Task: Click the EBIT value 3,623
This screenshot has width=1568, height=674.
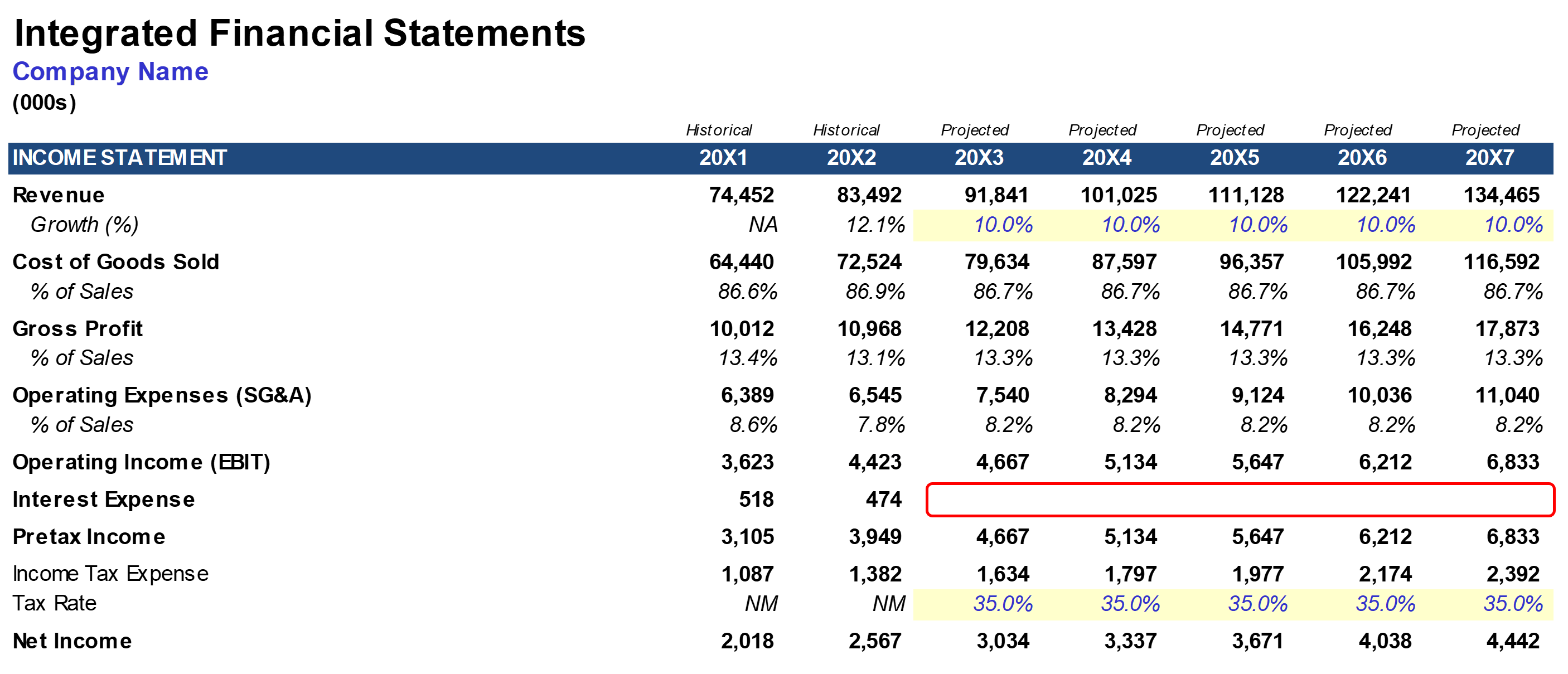Action: pos(748,462)
